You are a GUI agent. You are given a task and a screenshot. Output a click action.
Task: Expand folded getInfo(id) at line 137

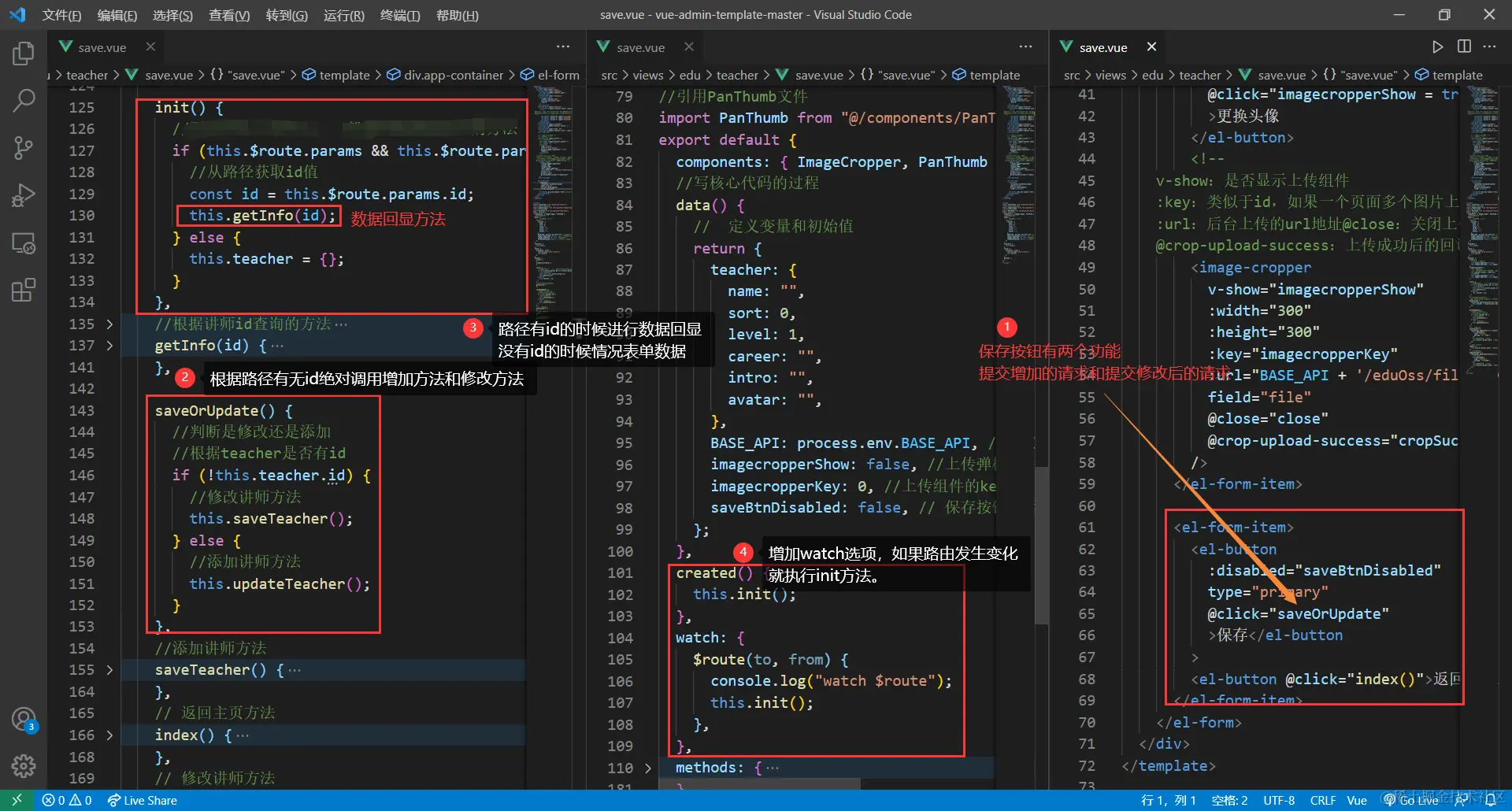point(109,345)
